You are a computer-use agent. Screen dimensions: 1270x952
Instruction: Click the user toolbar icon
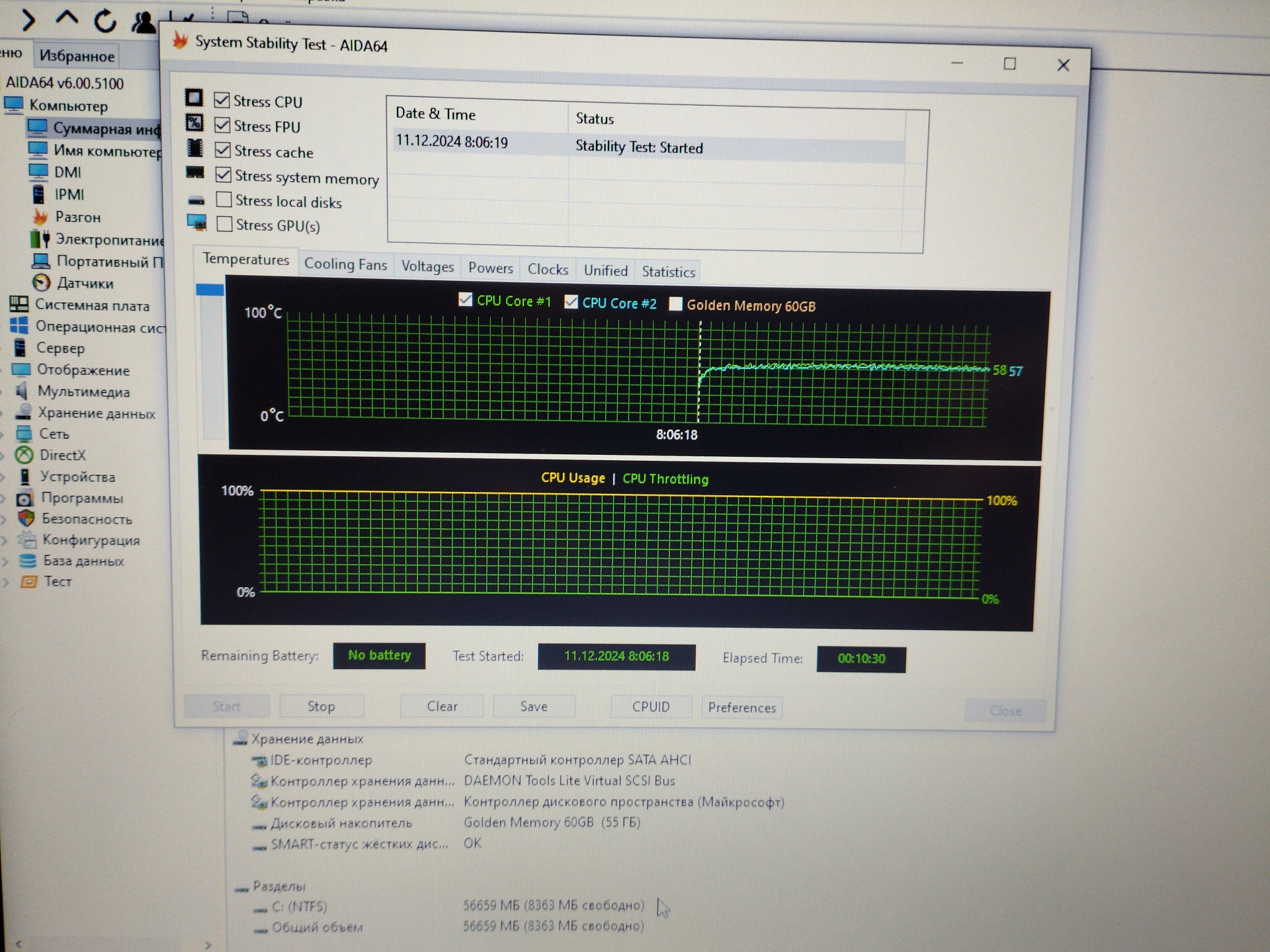142,22
